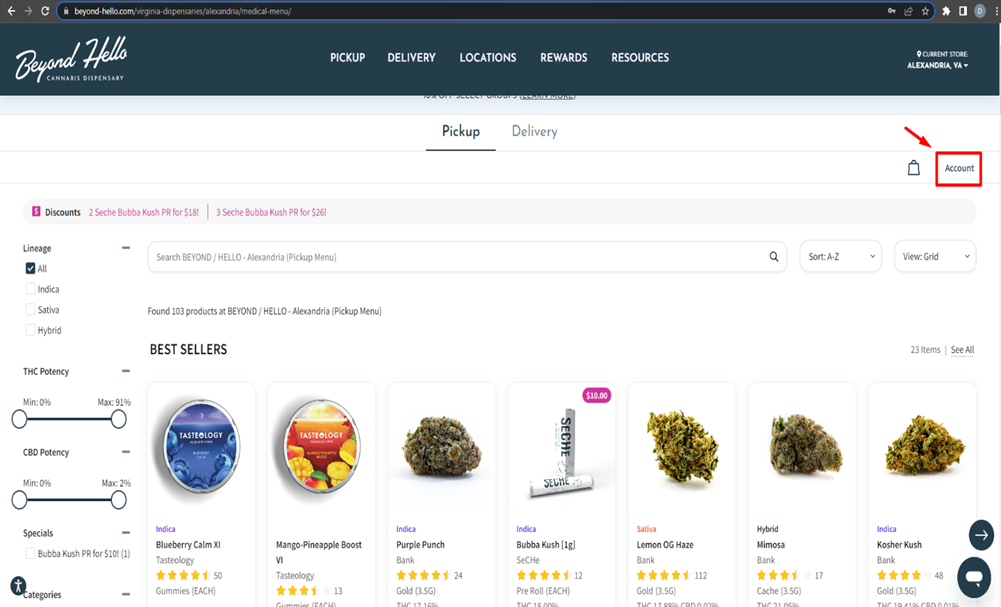The height and width of the screenshot is (607, 1001).
Task: Click the search magnifier icon
Action: click(x=774, y=257)
